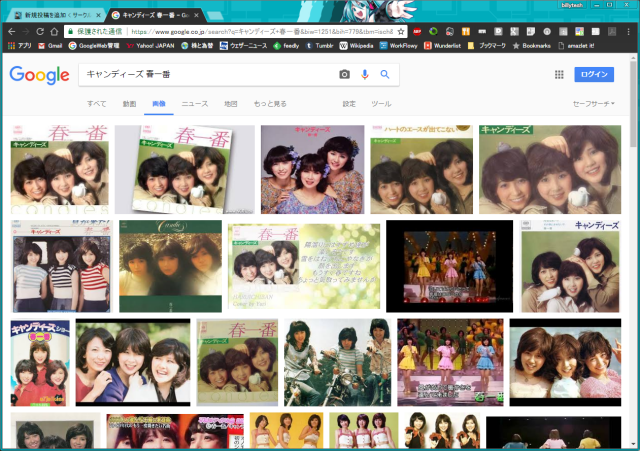
Task: Close the 新規投稿を追加 browser tab
Action: [98, 15]
